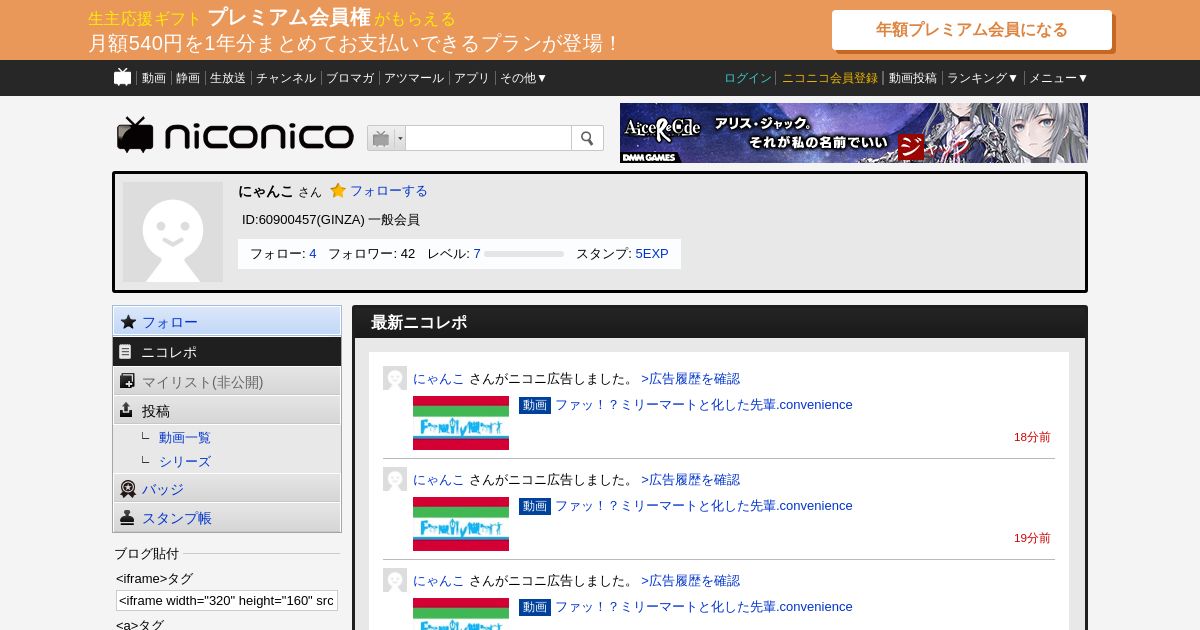Viewport: 1200px width, 630px height.
Task: Click the 18分前 timestamp
Action: [x=1032, y=437]
